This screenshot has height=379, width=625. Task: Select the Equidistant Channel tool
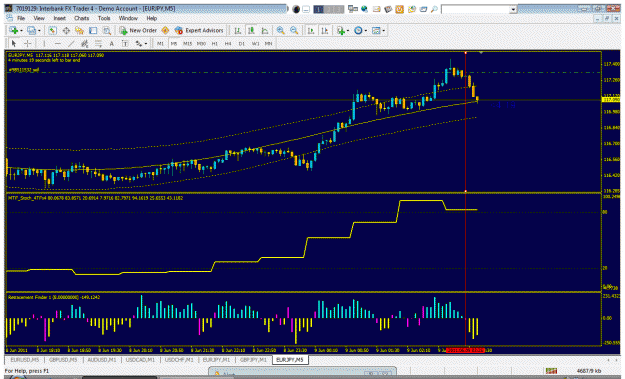pos(85,43)
